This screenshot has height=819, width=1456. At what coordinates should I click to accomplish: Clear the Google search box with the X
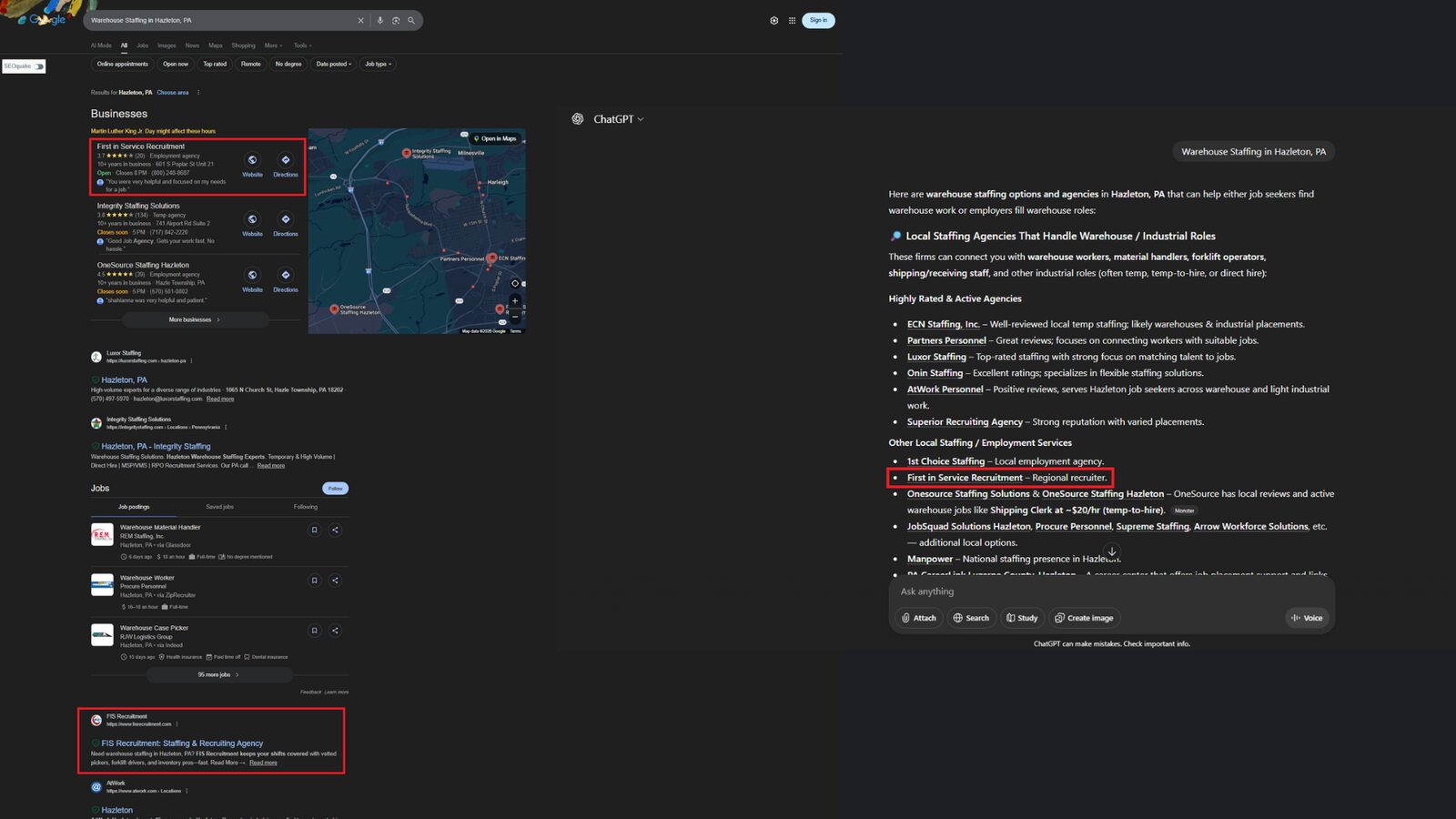(x=360, y=20)
